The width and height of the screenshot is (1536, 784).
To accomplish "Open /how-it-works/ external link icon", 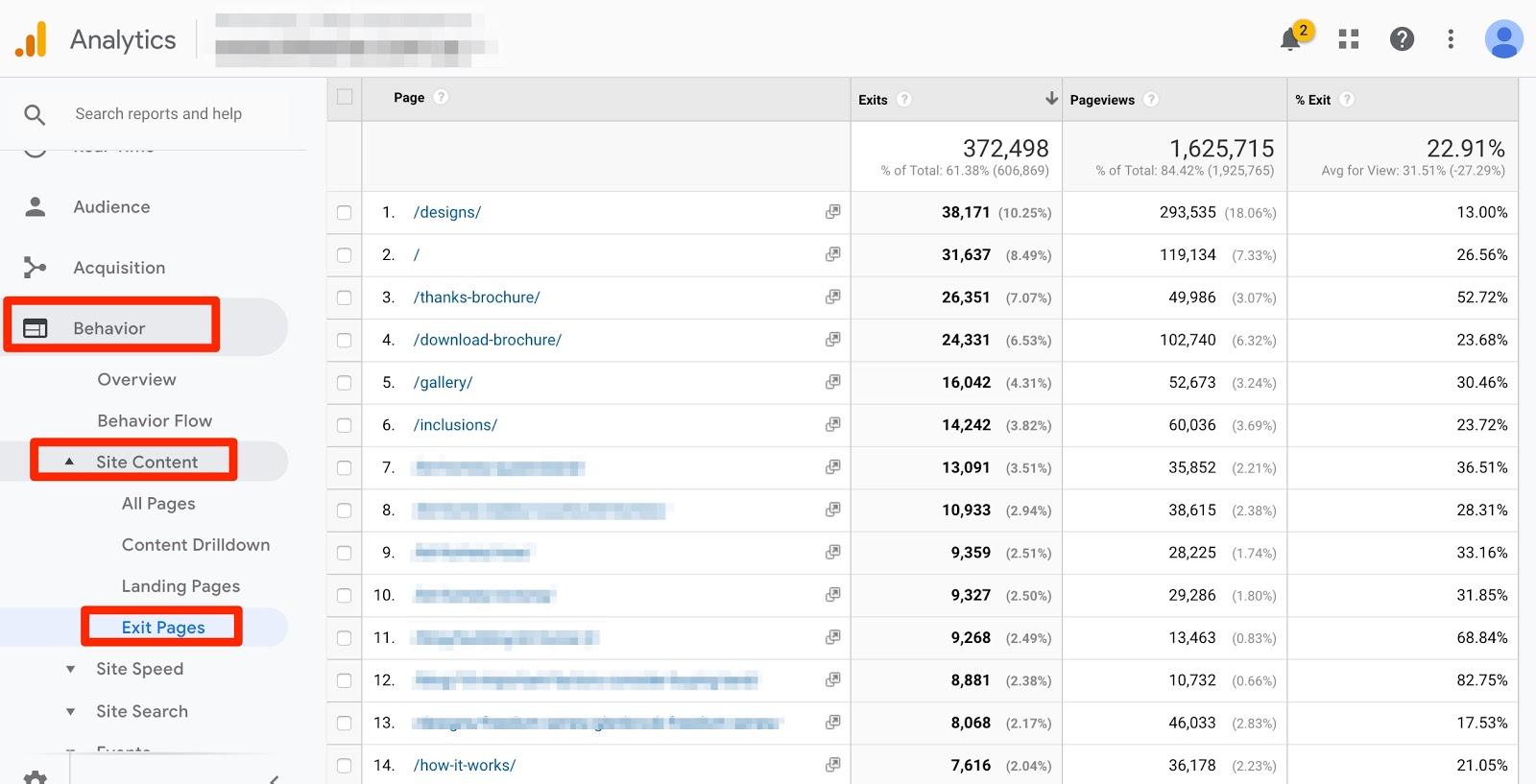I will [x=832, y=765].
